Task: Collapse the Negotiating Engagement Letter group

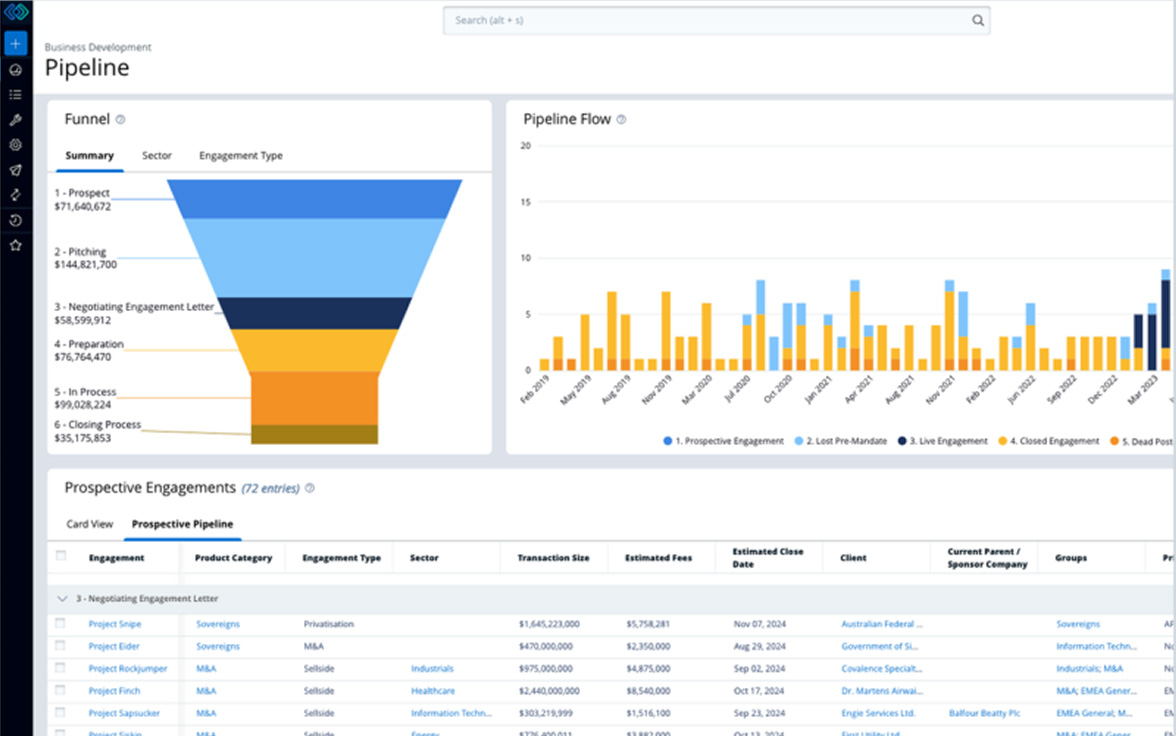Action: 64,599
